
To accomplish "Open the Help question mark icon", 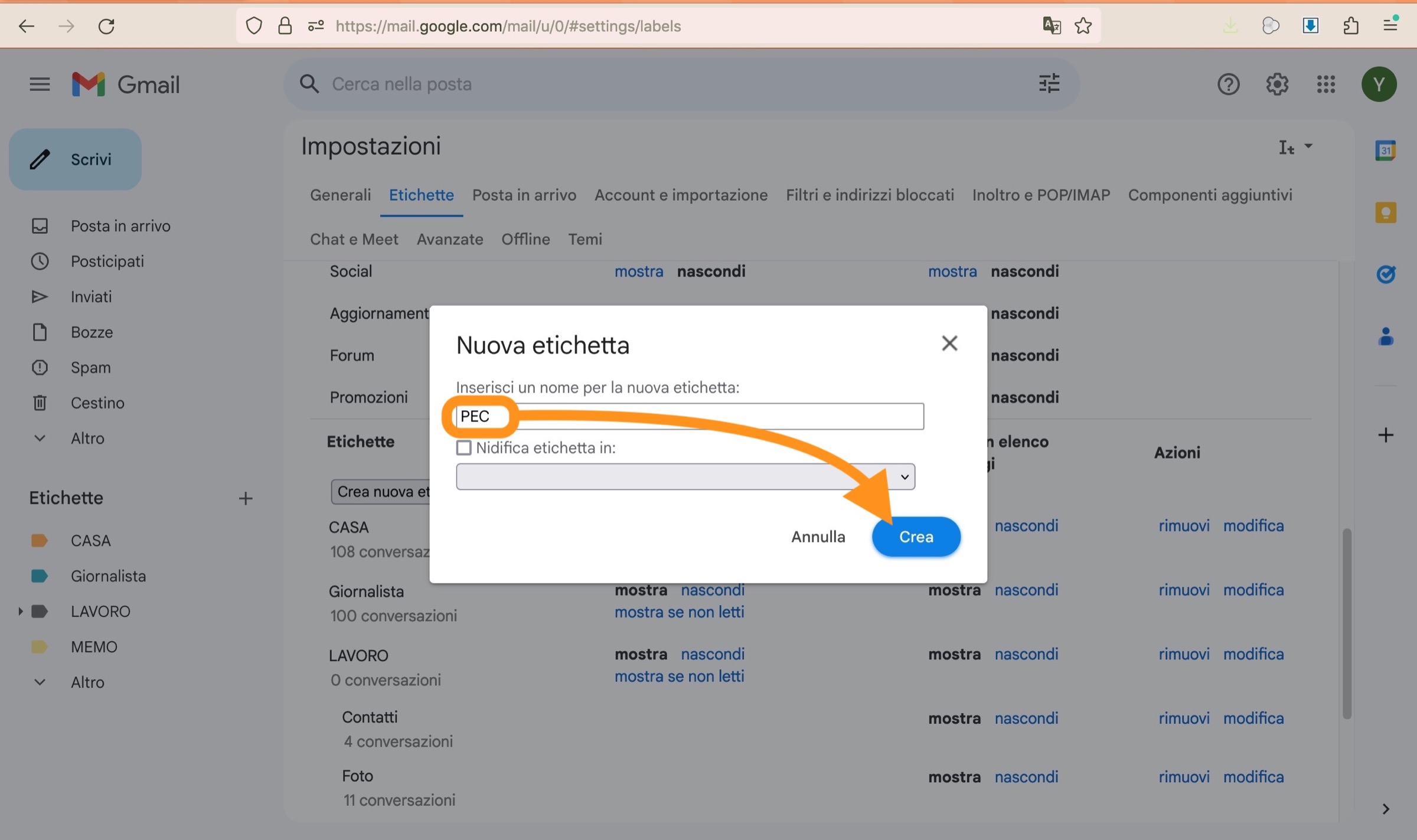I will pyautogui.click(x=1228, y=84).
